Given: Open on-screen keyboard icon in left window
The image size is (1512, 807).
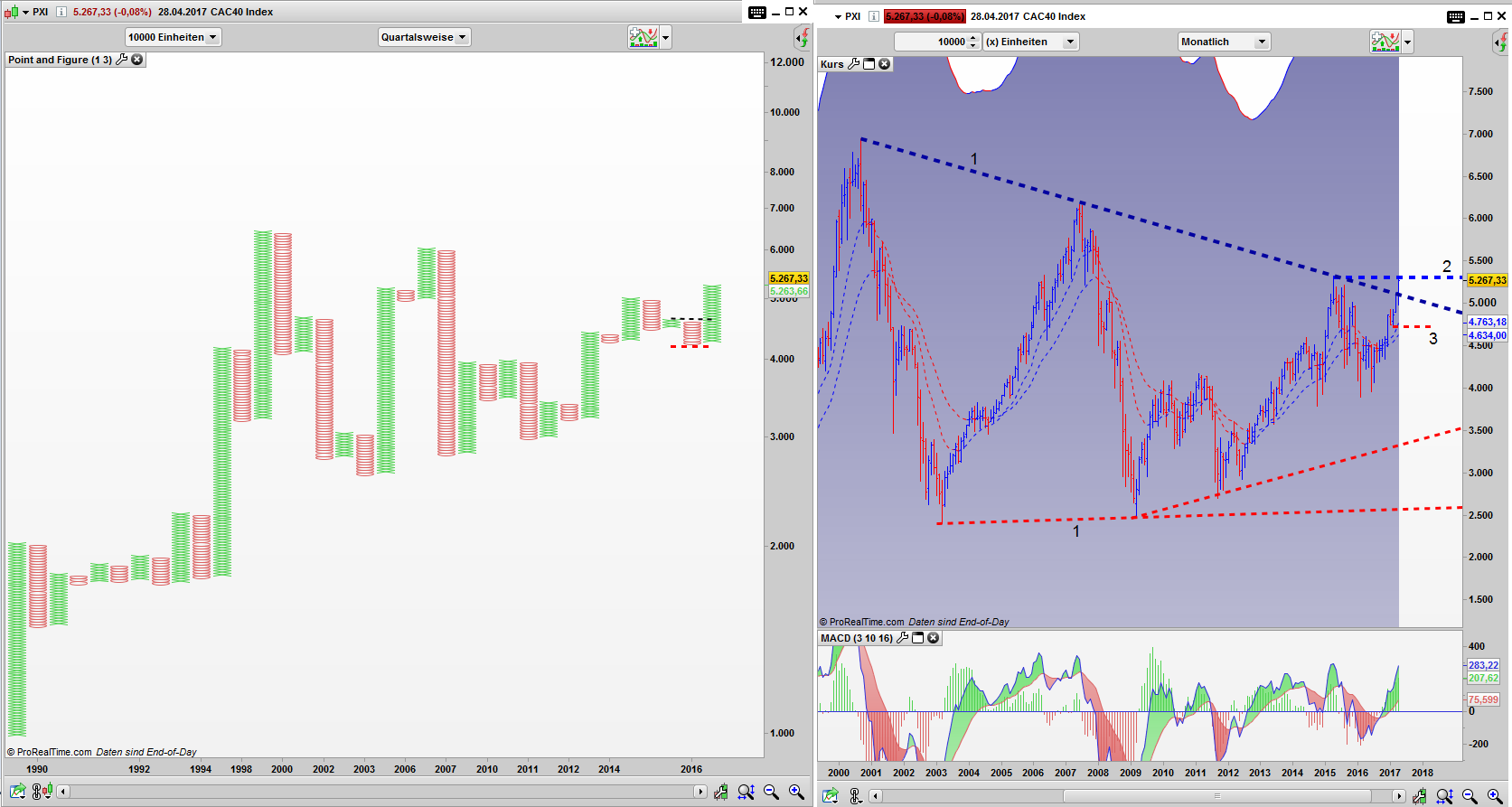Looking at the screenshot, I should point(757,12).
